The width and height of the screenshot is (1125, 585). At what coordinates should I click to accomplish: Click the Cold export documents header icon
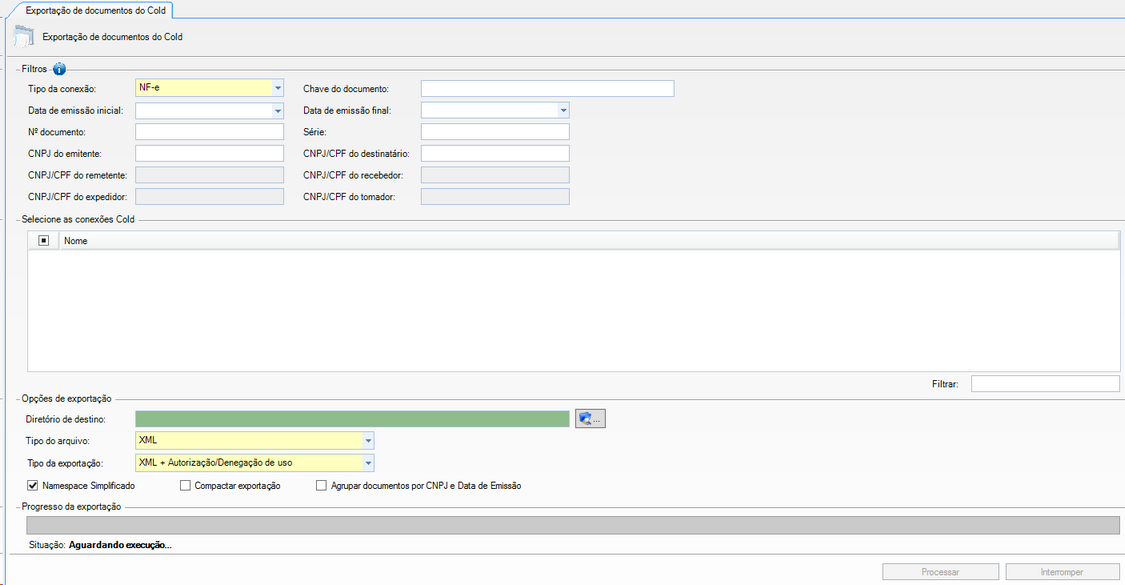[24, 37]
